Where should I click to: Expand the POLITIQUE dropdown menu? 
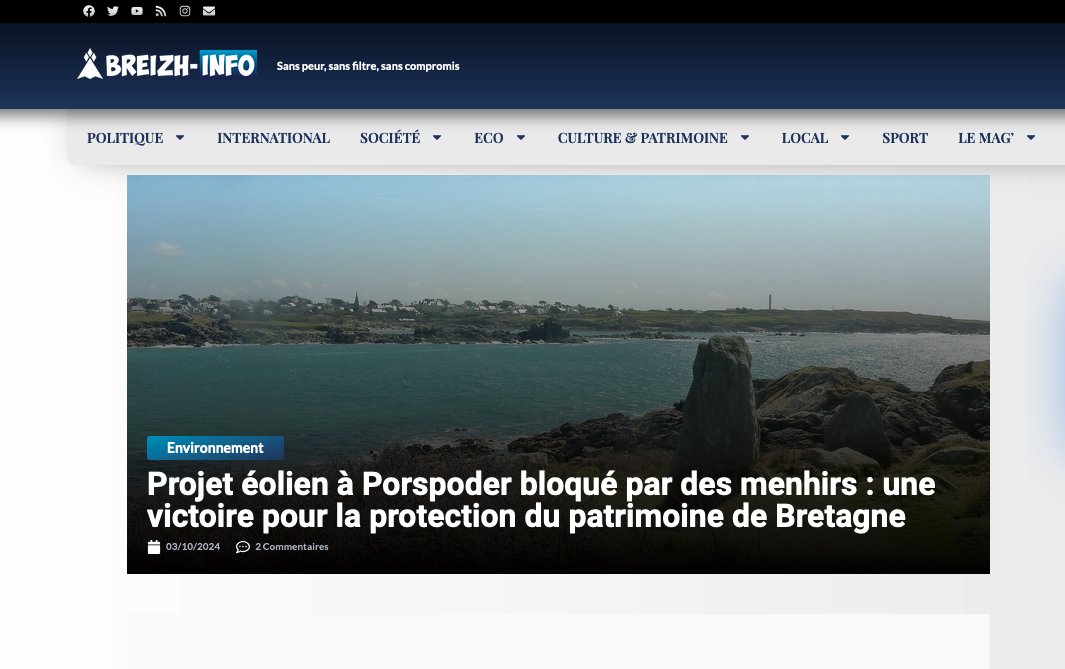[179, 138]
